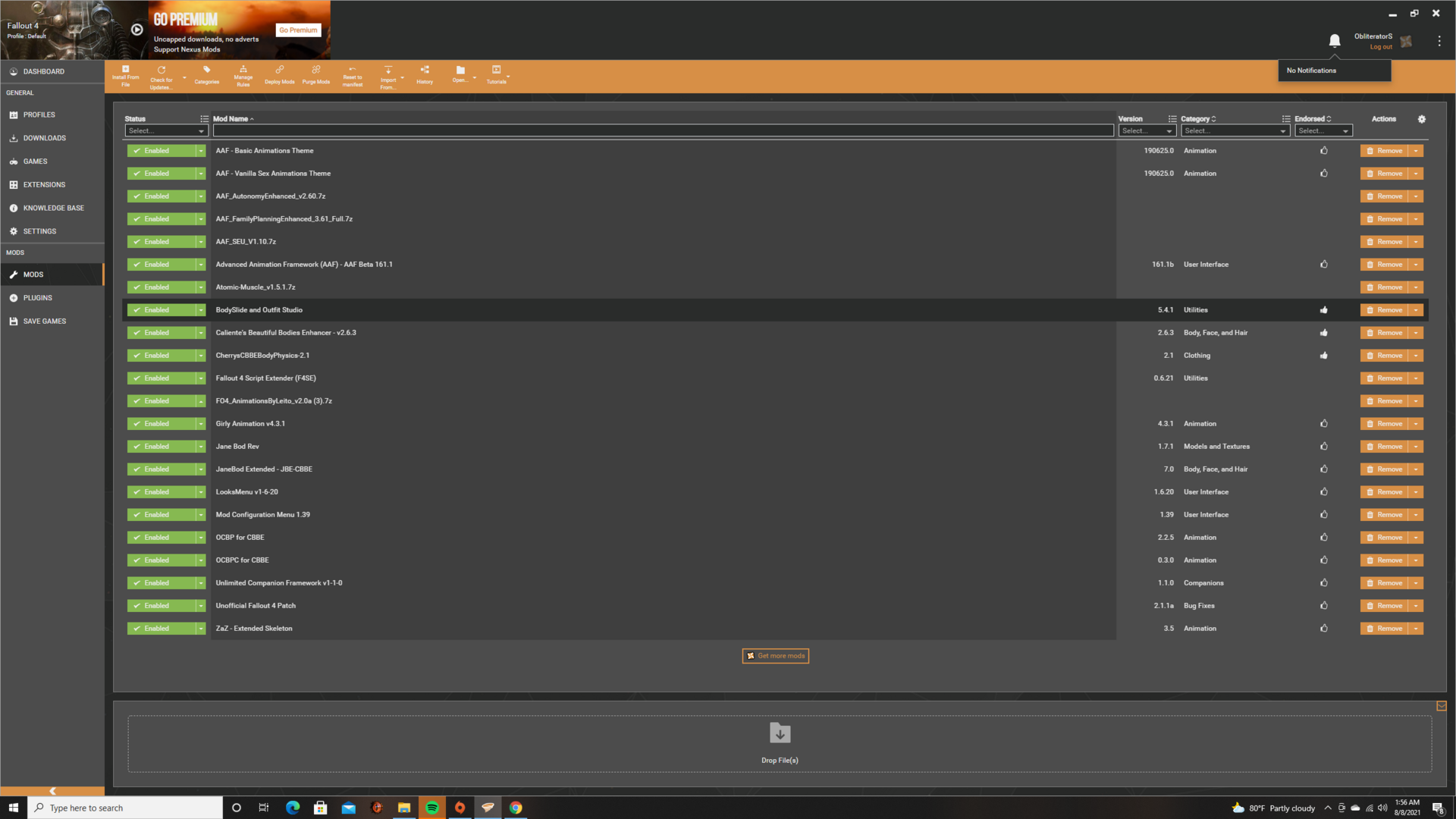Image resolution: width=1456 pixels, height=819 pixels.
Task: Expand status options for Mod Configuration Menu 1.39
Action: (201, 515)
